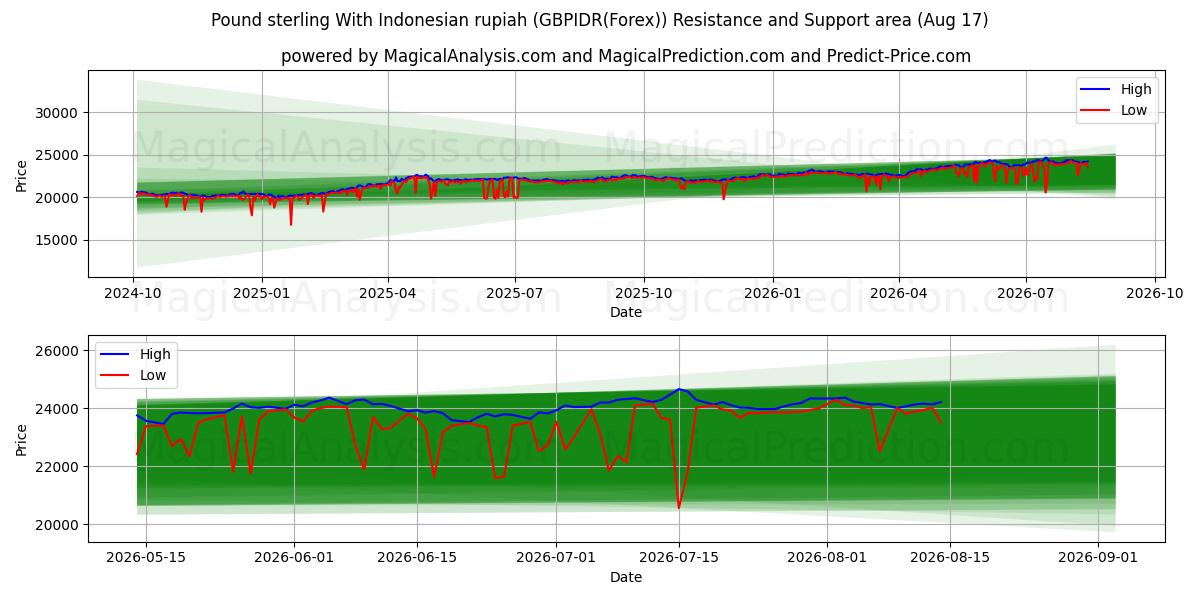The width and height of the screenshot is (1200, 600).
Task: Click the 2026-04 date tick label
Action: [x=898, y=295]
